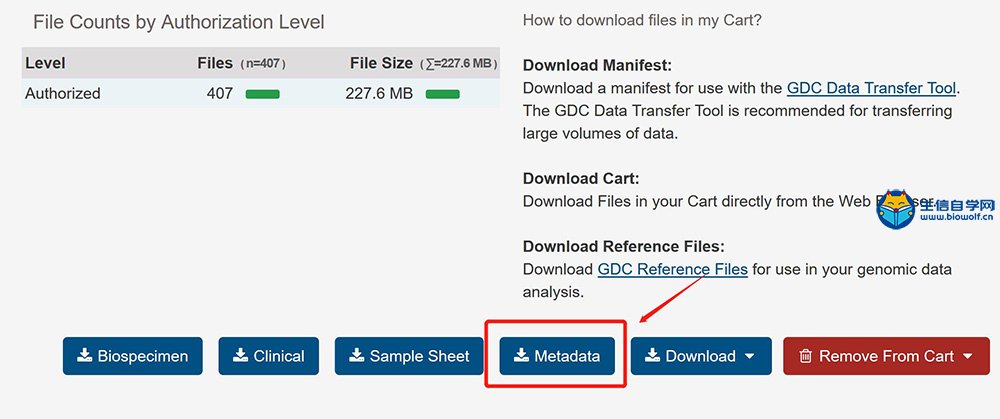
Task: Click the trash icon on Remove From Cart
Action: [805, 356]
